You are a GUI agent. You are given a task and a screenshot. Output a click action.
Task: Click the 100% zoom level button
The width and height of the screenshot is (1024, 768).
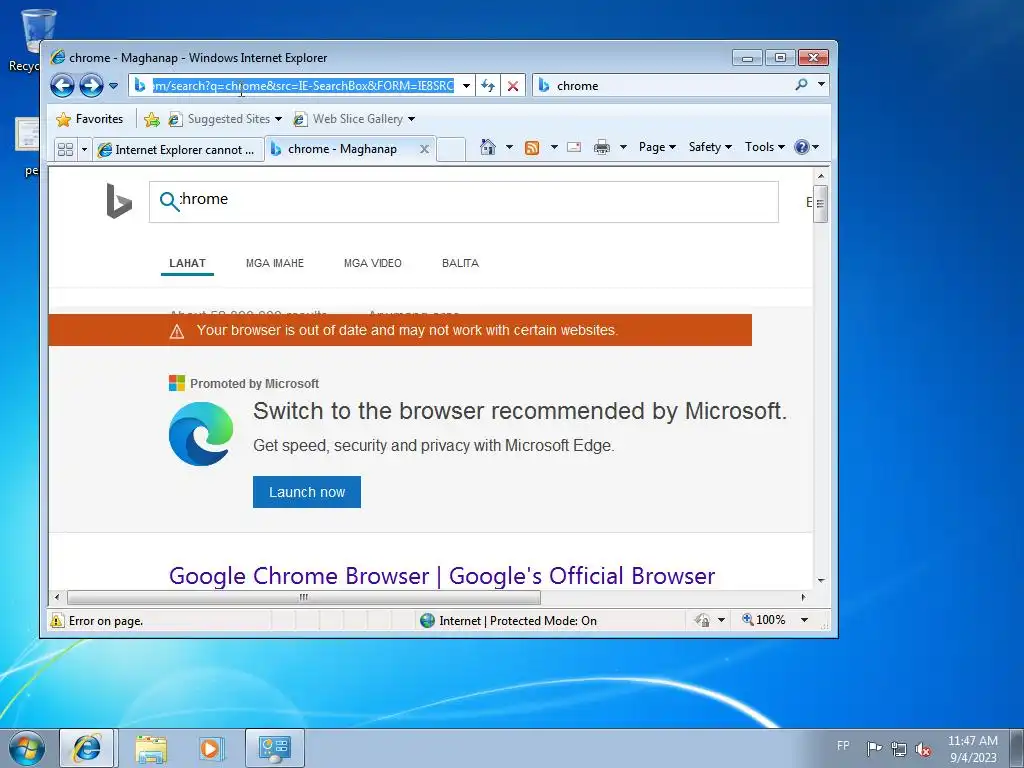click(763, 620)
